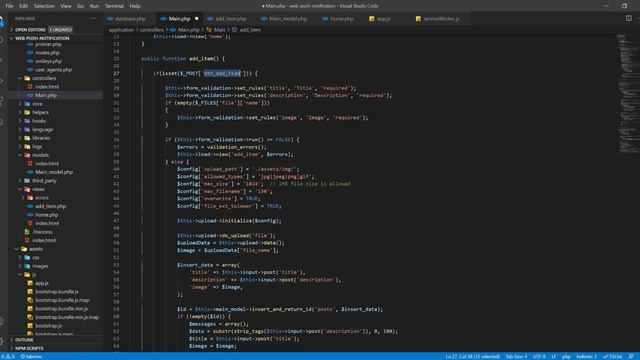
Task: Switch to the home.php editor tab
Action: (342, 19)
